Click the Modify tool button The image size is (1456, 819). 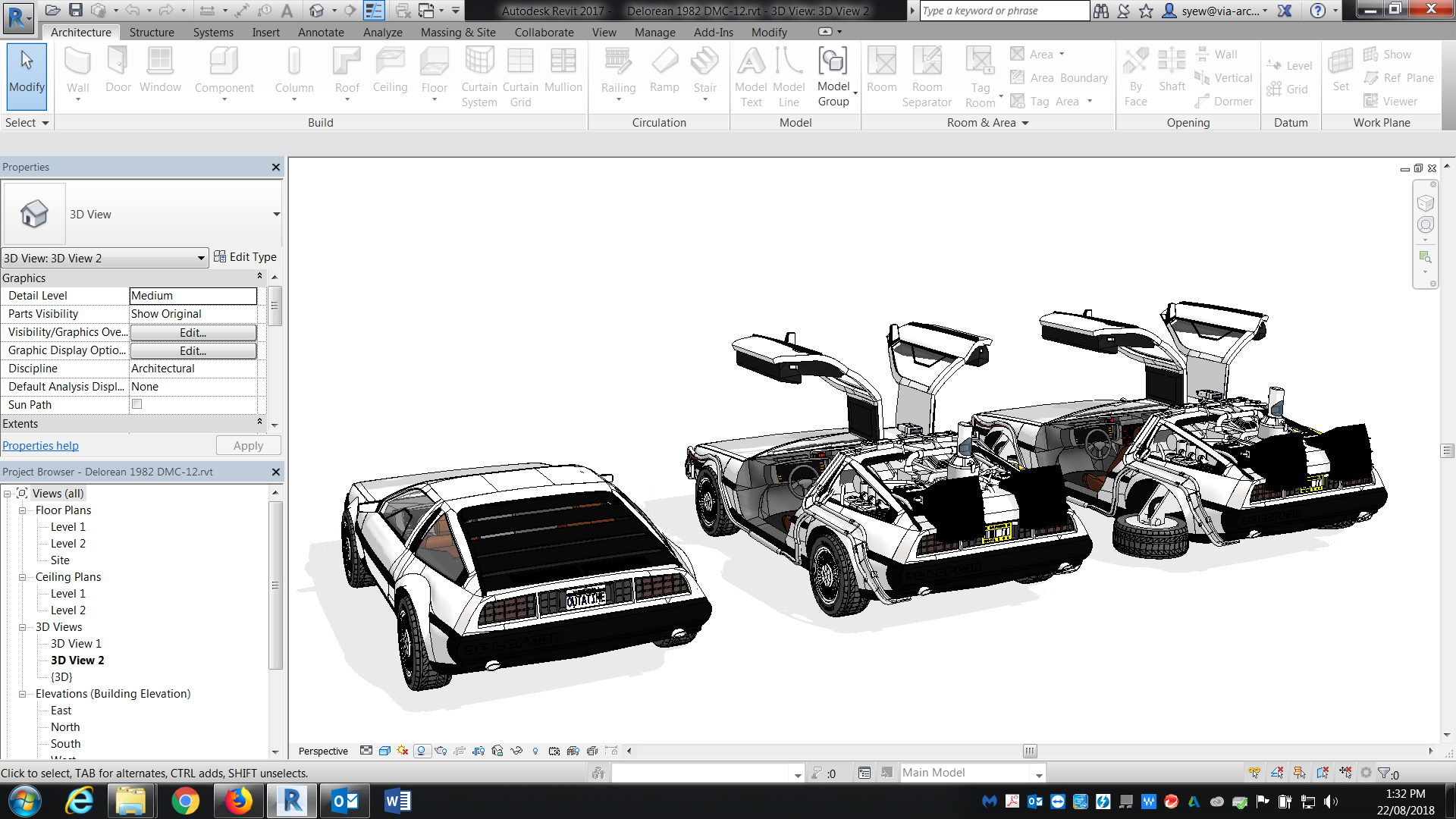coord(27,76)
